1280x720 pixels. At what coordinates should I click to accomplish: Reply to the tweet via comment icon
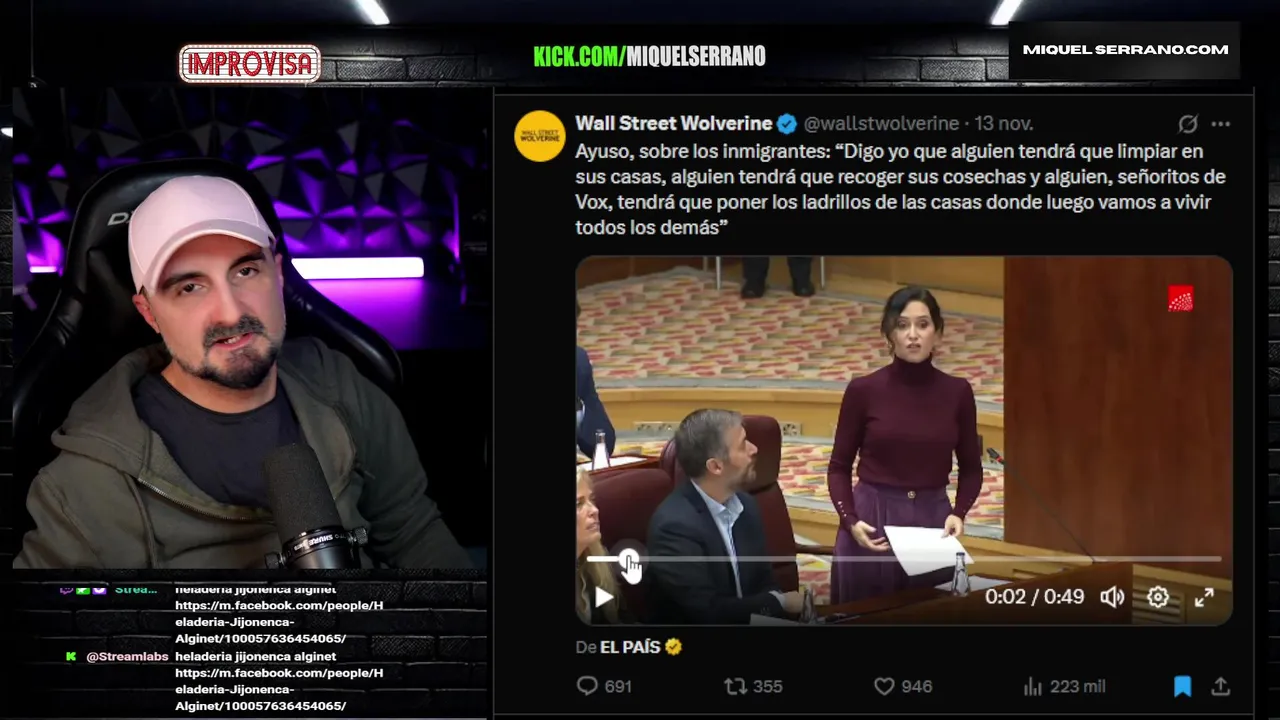pyautogui.click(x=604, y=686)
